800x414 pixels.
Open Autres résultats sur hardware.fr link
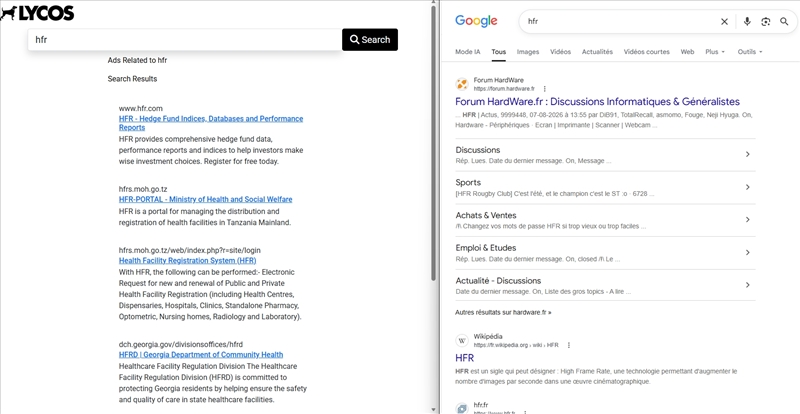coord(503,312)
